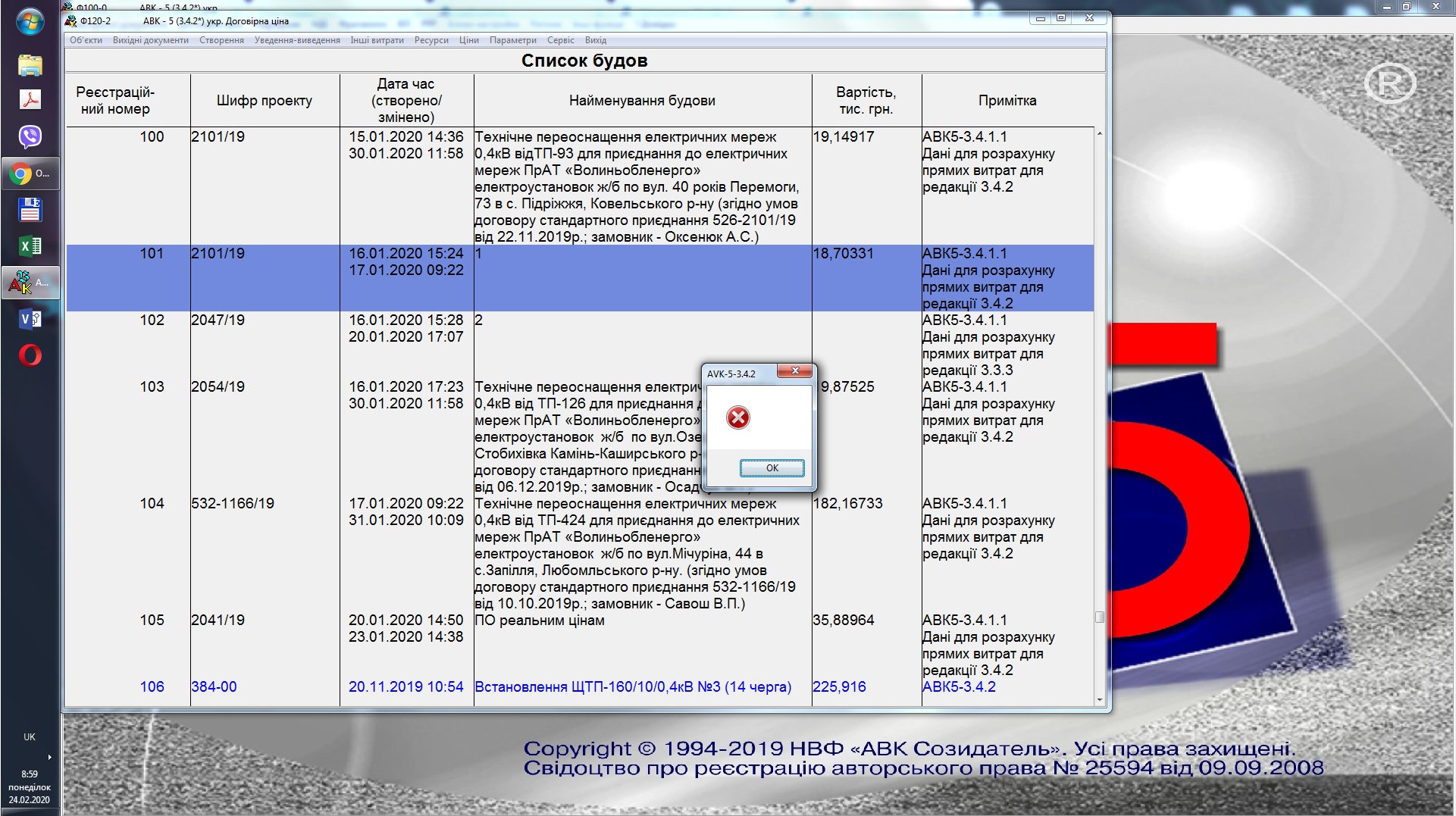
Task: Open File Explorer from taskbar
Action: [x=30, y=65]
